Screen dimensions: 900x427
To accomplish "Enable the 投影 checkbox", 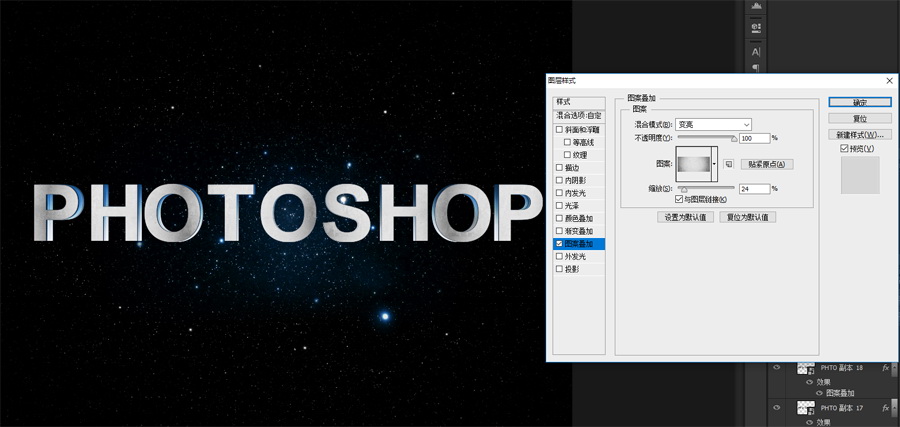I will coord(560,269).
